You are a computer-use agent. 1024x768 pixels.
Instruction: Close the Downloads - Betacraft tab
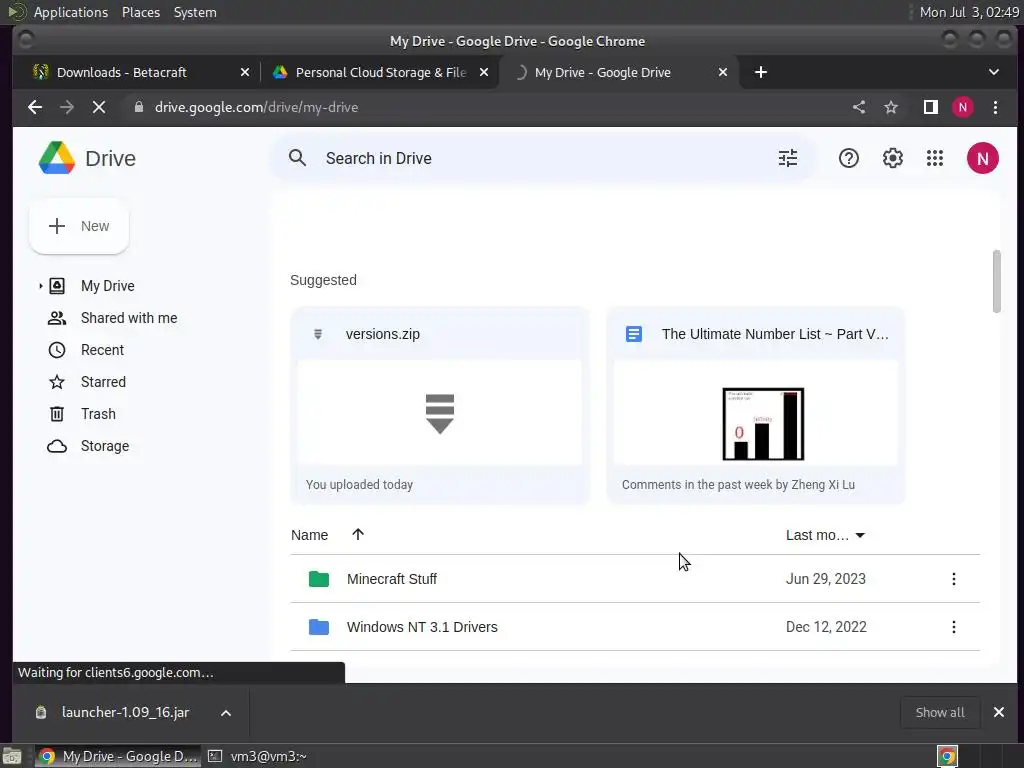[245, 72]
